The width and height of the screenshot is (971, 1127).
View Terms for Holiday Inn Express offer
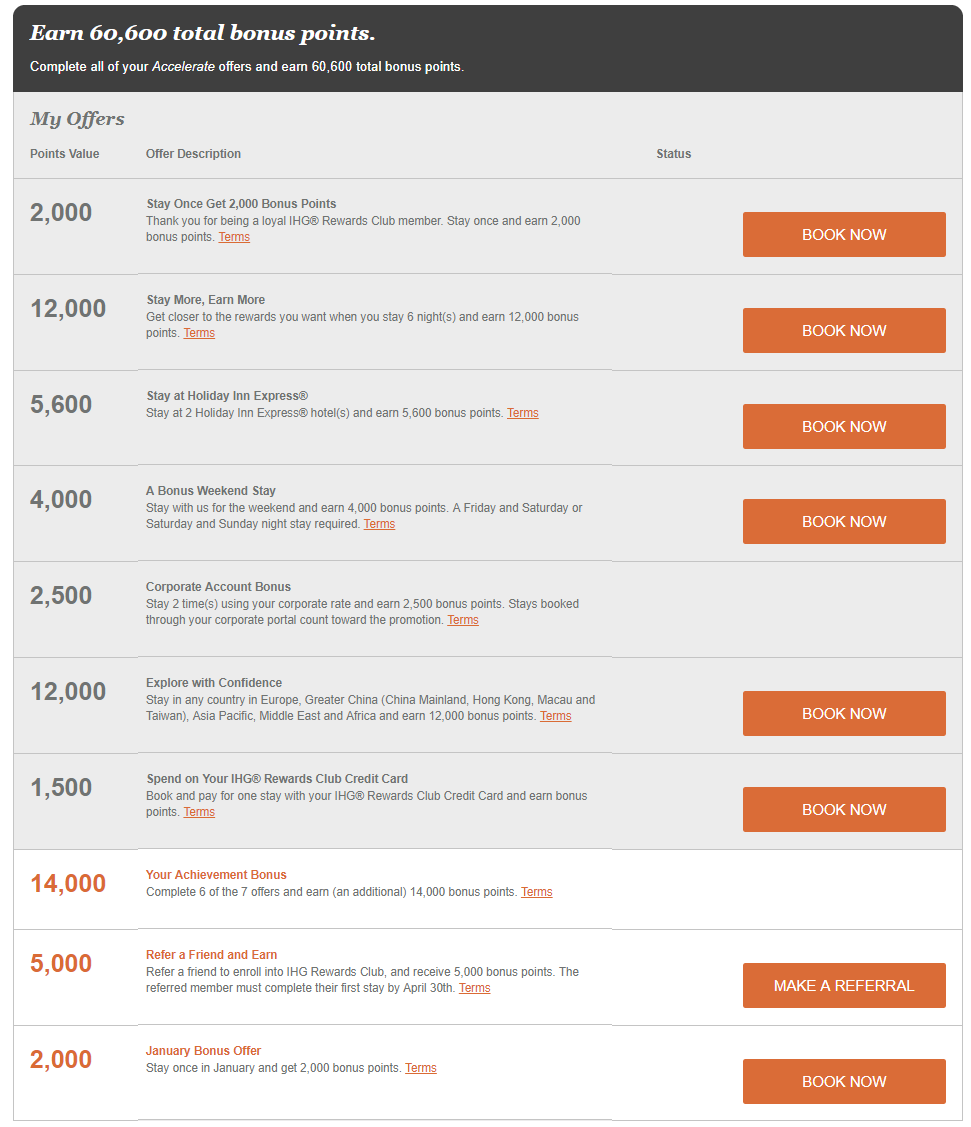tap(522, 413)
